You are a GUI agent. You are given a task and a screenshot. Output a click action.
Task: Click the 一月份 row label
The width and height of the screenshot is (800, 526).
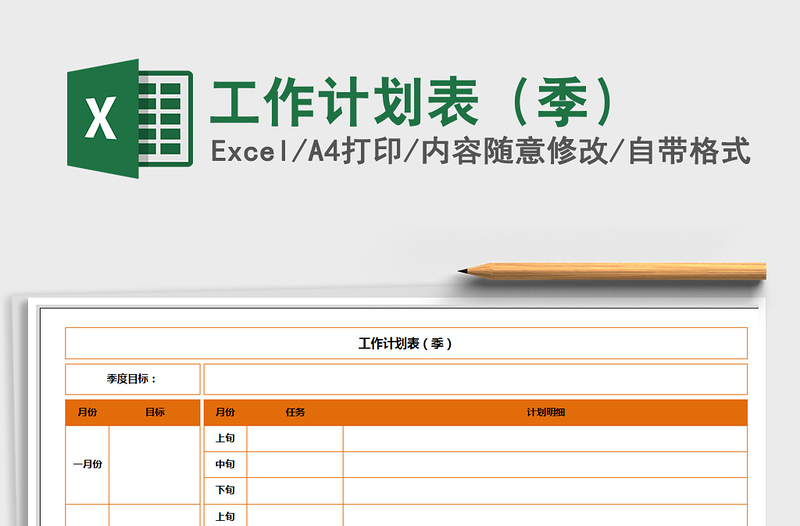point(87,465)
